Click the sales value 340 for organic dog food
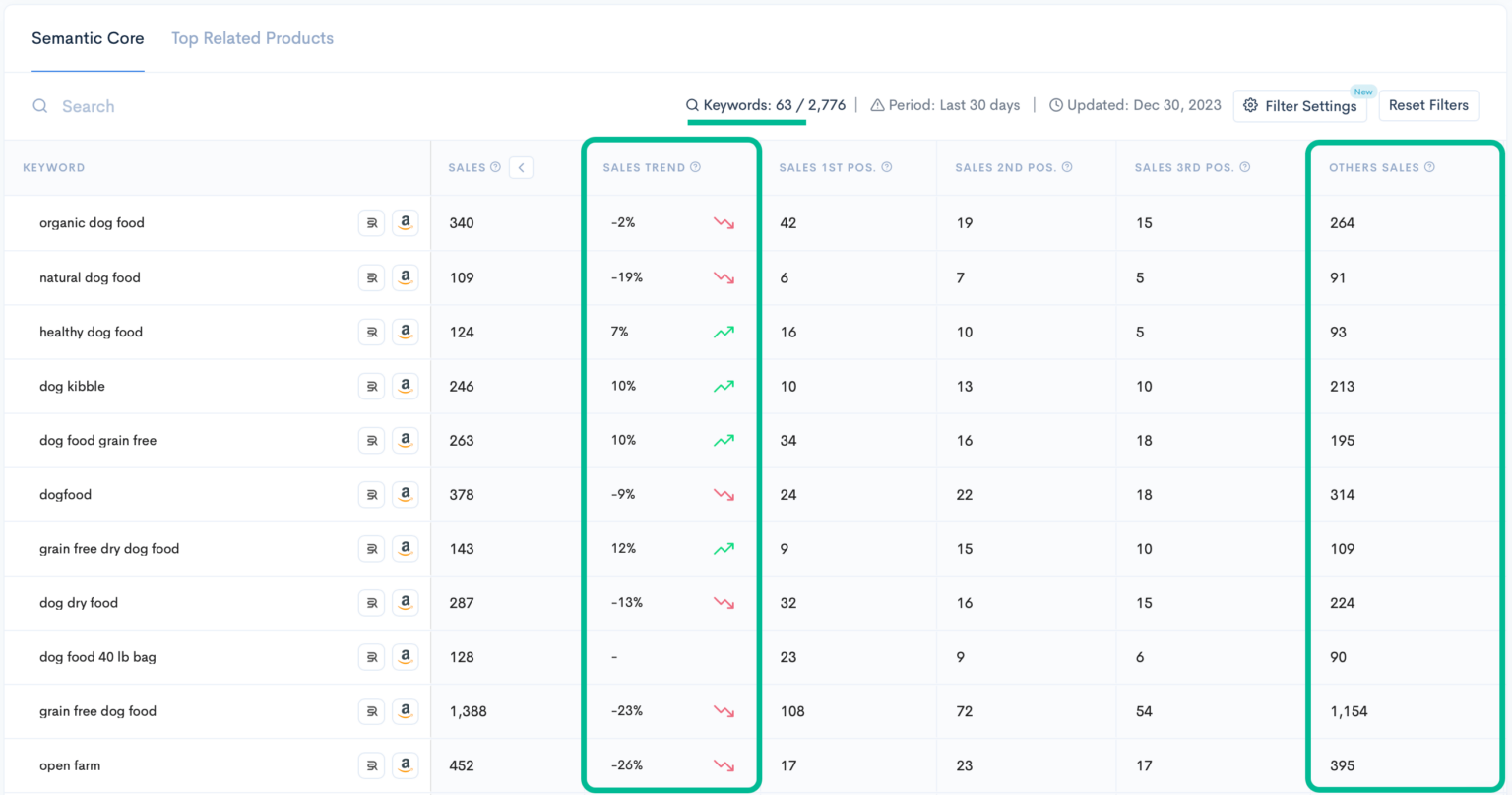Viewport: 1512px width, 795px height. [x=462, y=223]
